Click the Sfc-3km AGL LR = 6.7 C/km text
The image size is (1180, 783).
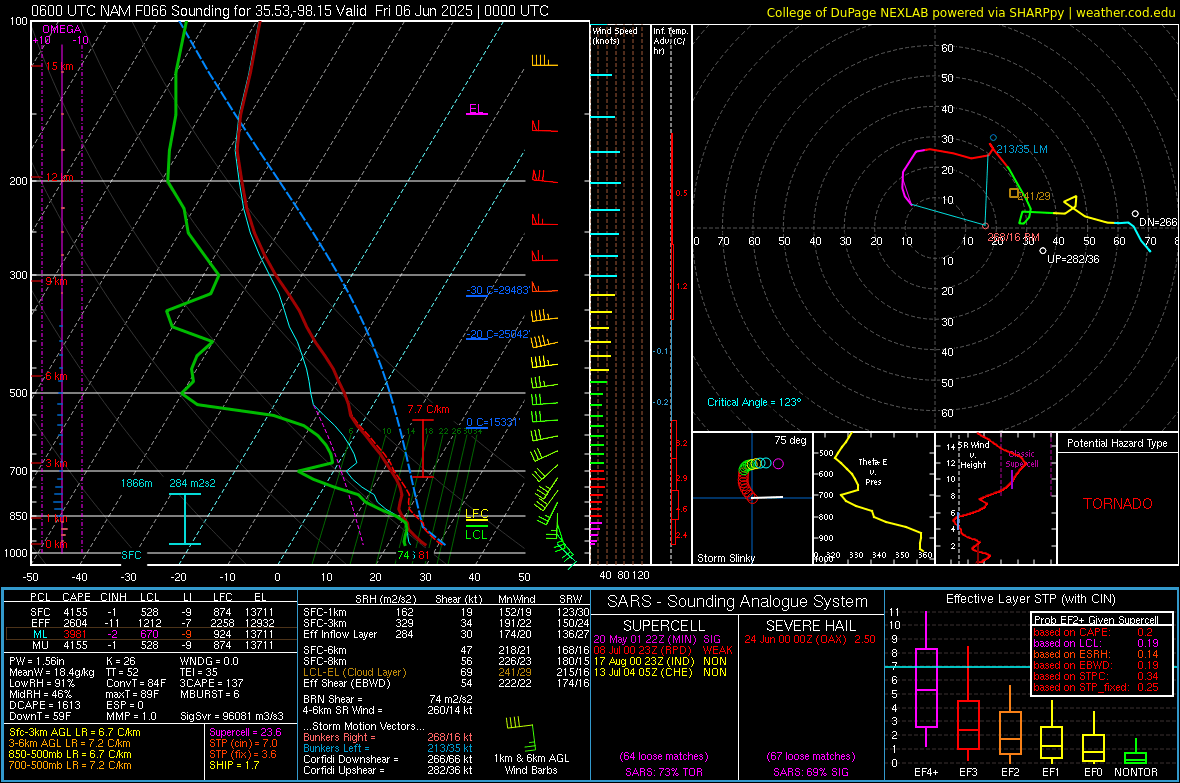[75, 732]
